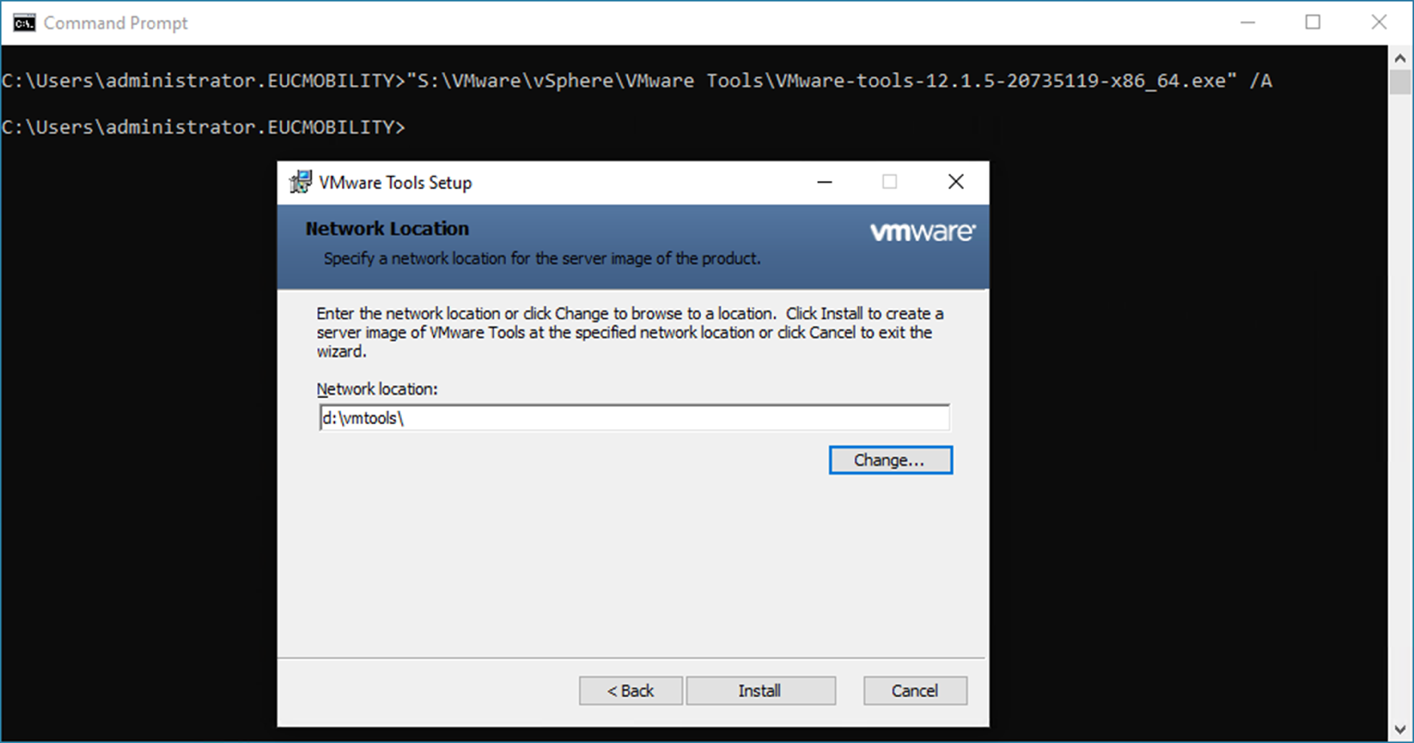Image resolution: width=1414 pixels, height=743 pixels.
Task: Maximize the Command Prompt window
Action: pos(1313,22)
